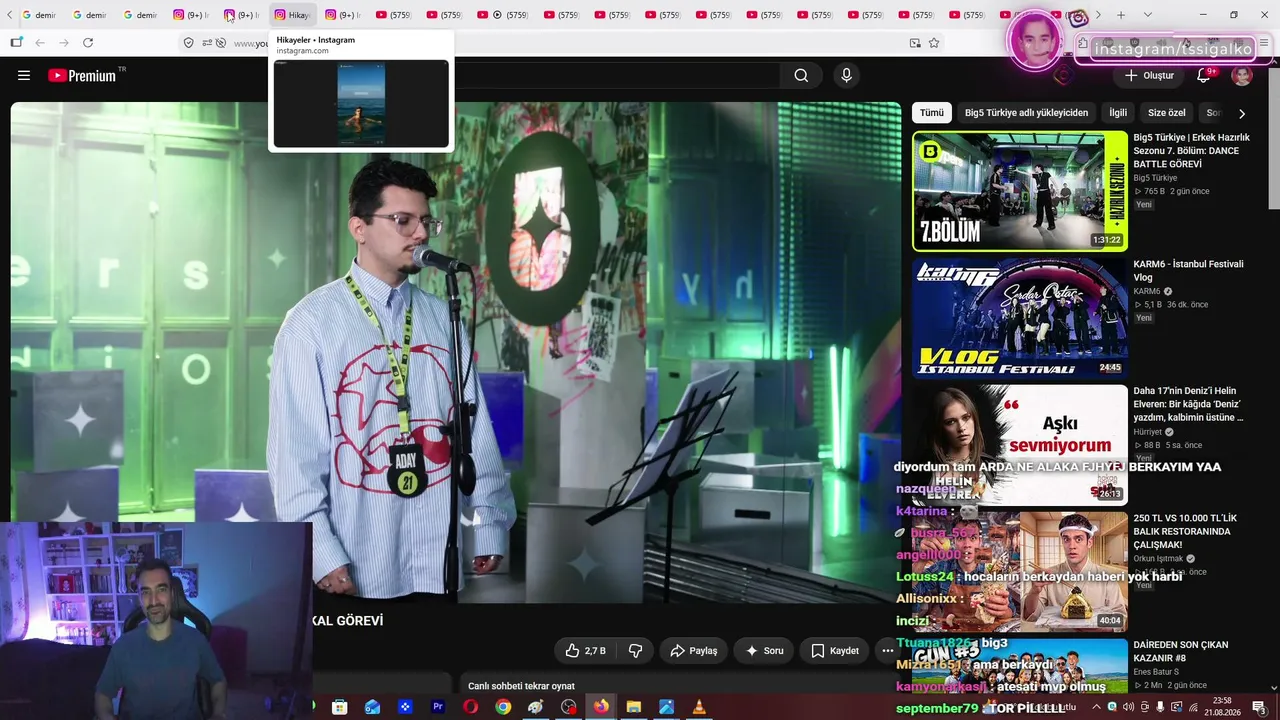Click the 7.BÖLÜM video thumbnail
Viewport: 1280px width, 720px height.
coord(1020,191)
